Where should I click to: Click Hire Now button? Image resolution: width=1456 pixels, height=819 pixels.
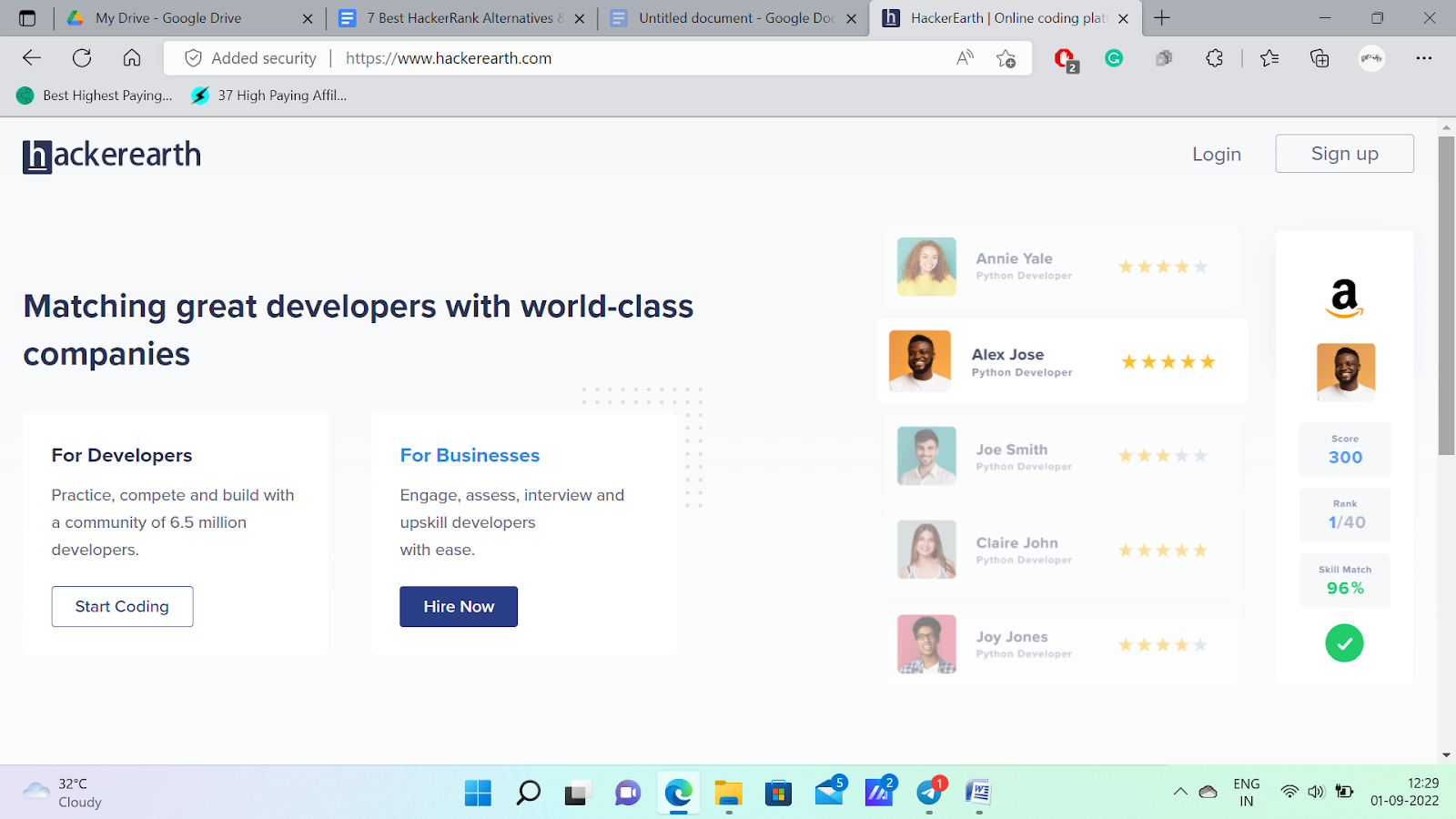point(459,606)
